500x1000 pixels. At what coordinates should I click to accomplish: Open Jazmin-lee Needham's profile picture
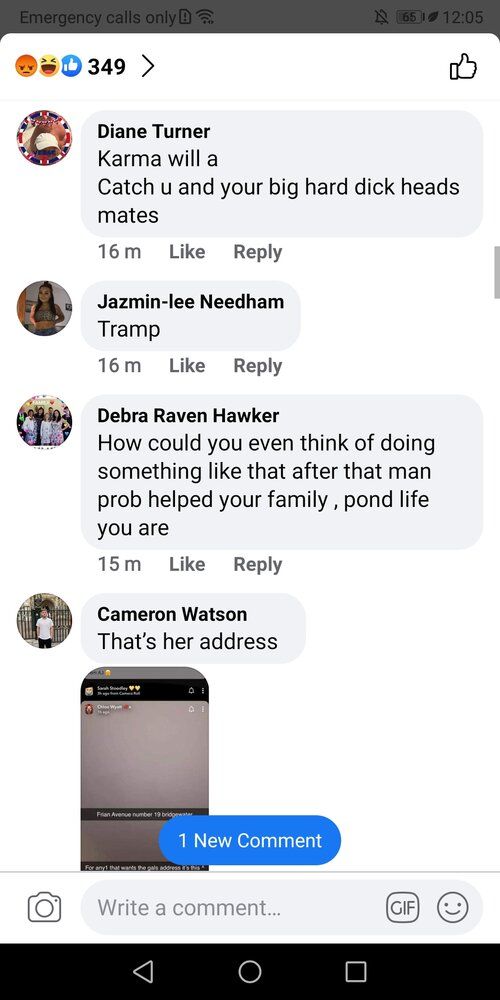(44, 308)
